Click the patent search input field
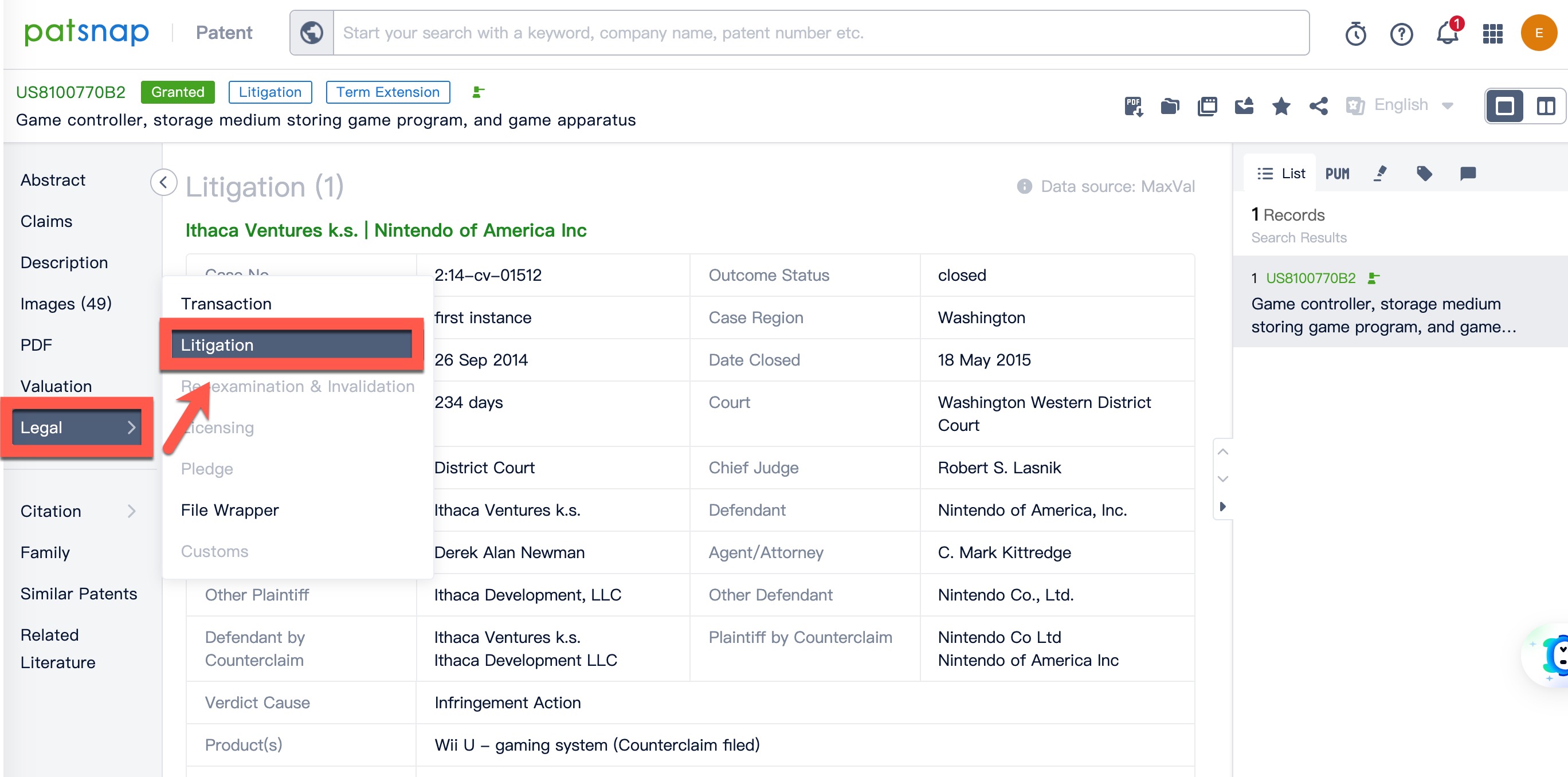The height and width of the screenshot is (777, 1568). tap(821, 33)
